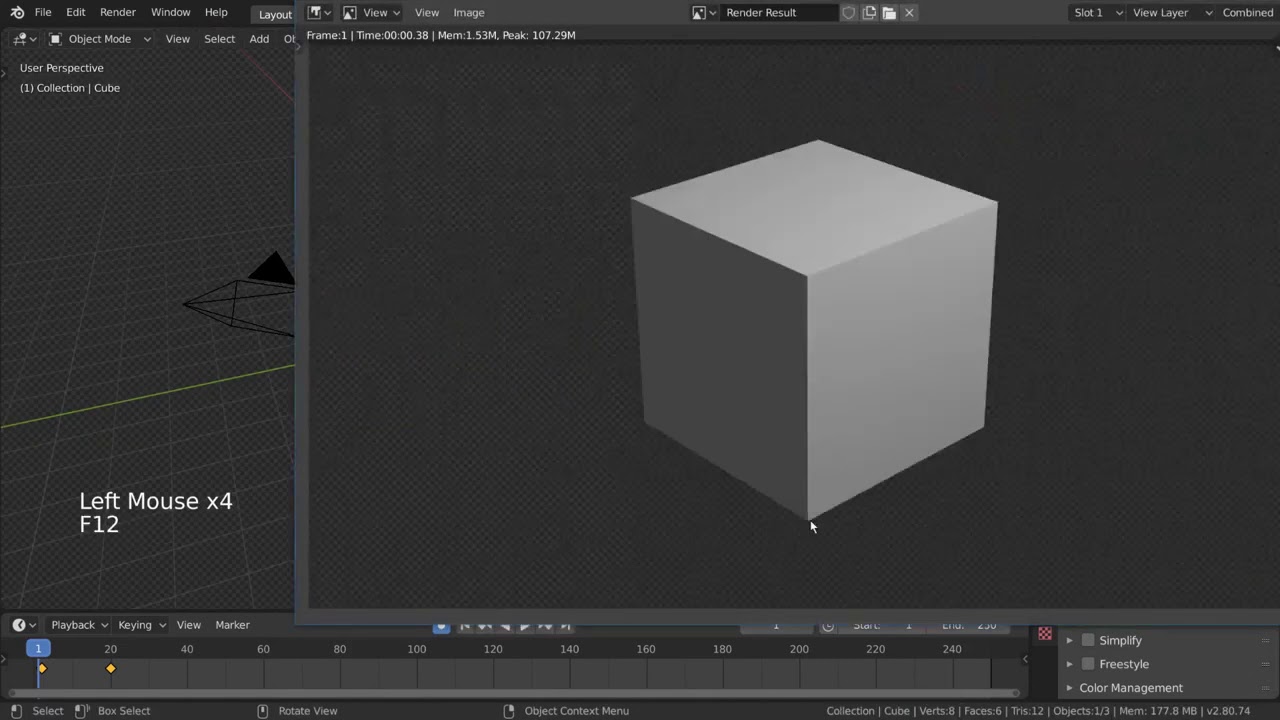The width and height of the screenshot is (1280, 720).
Task: Unlink the Render Result image with X
Action: (909, 12)
